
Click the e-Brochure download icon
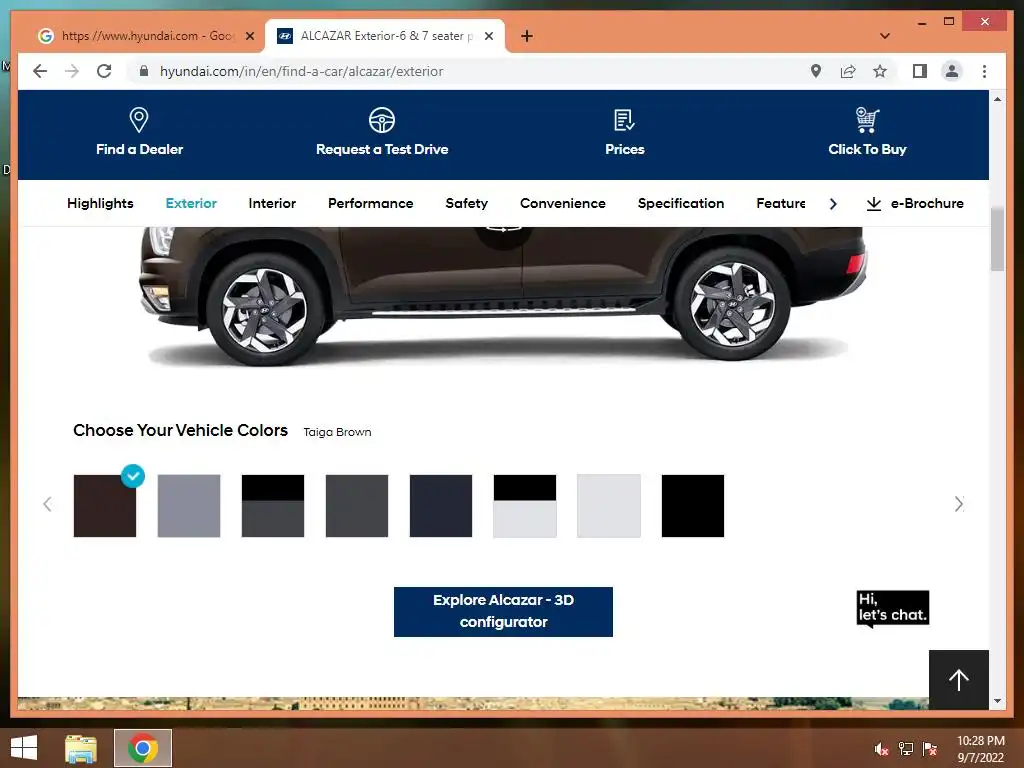pyautogui.click(x=873, y=204)
